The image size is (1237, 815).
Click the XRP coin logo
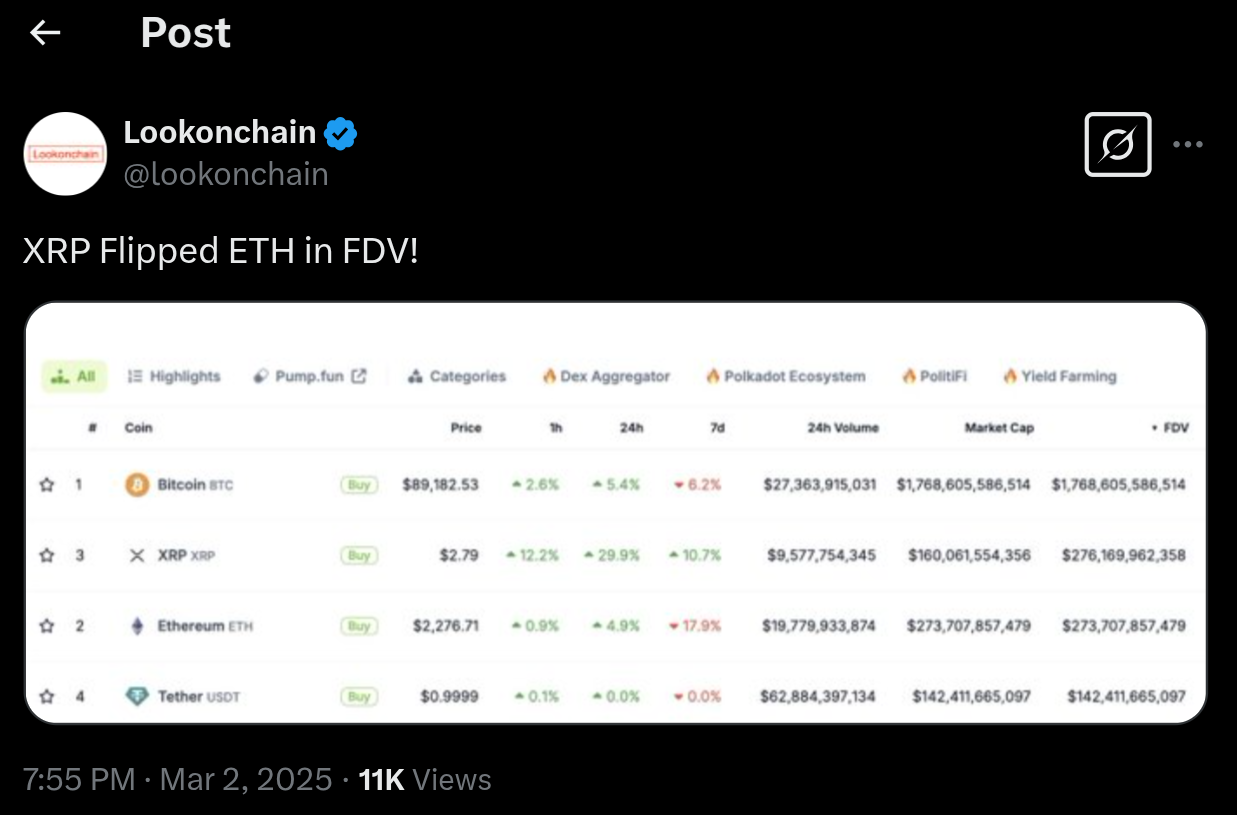coord(137,555)
